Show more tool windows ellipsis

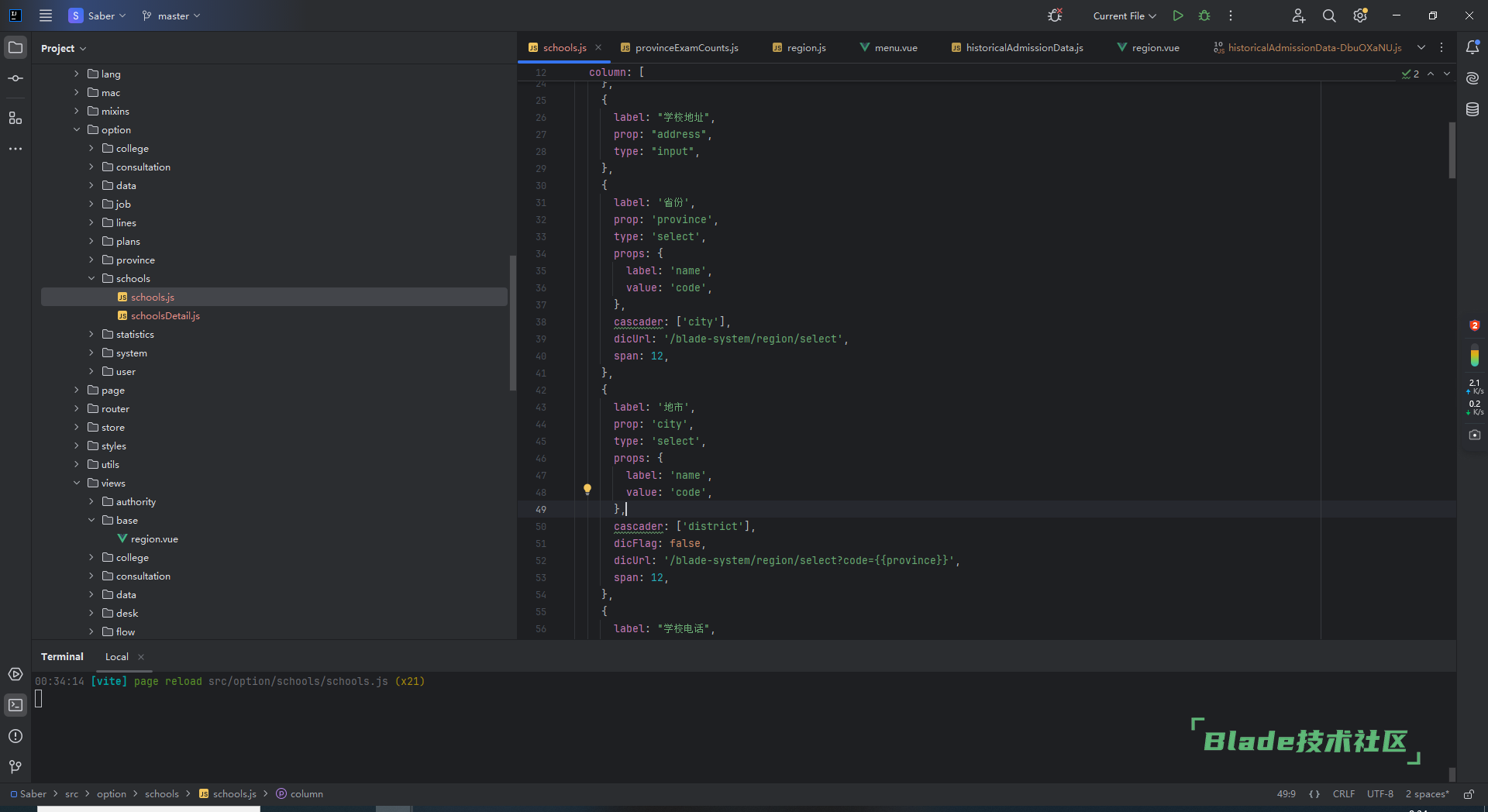(x=15, y=149)
